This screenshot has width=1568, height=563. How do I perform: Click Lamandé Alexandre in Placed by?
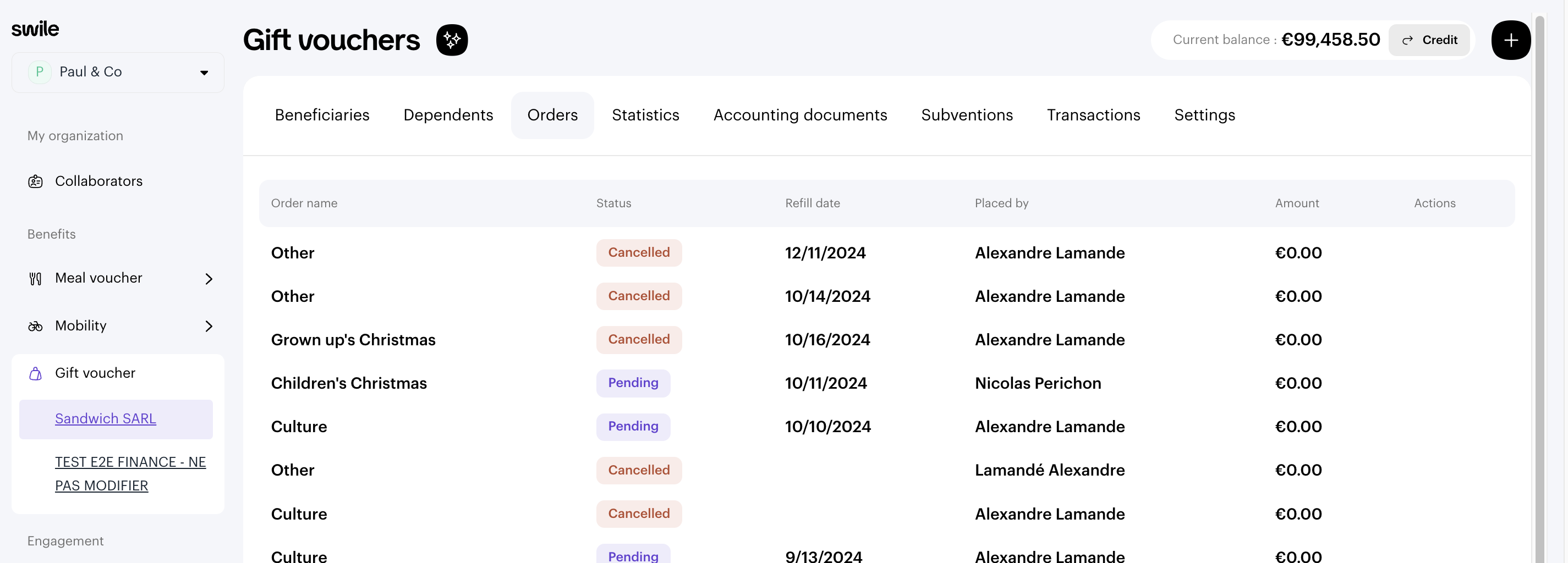(1049, 470)
